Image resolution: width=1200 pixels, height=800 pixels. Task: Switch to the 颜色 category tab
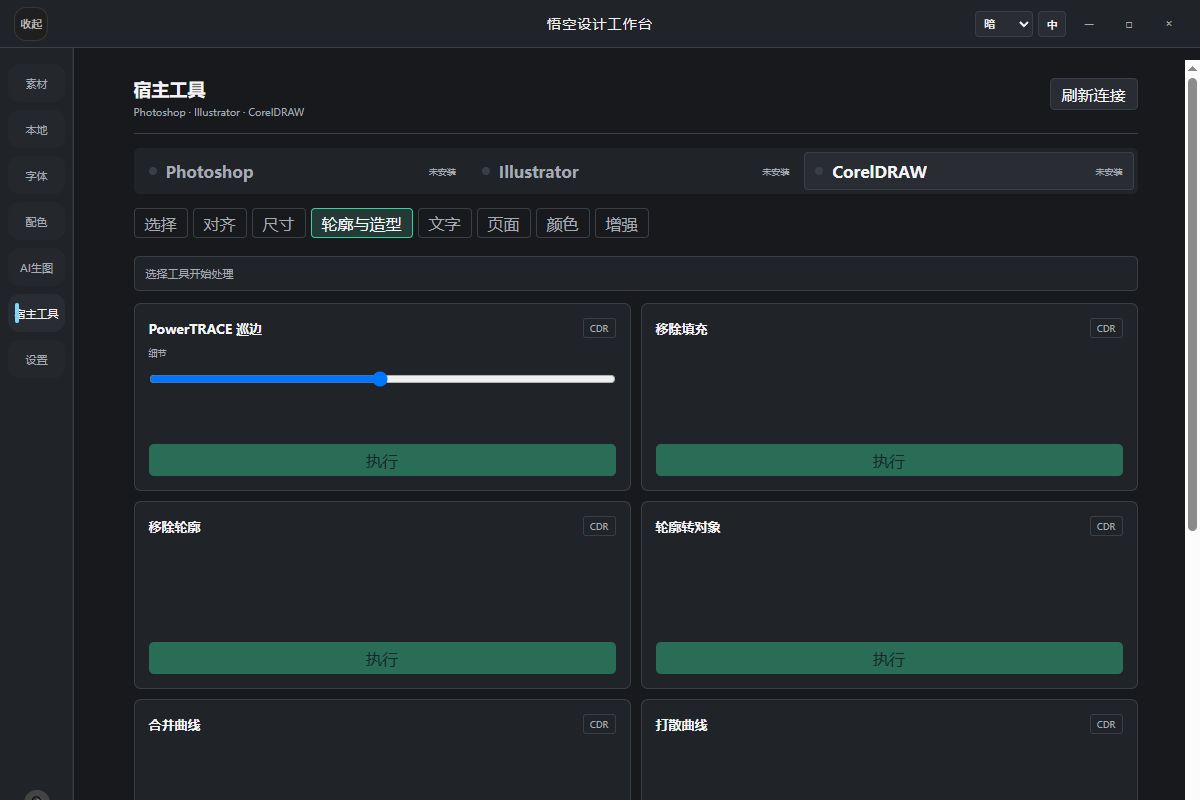[x=563, y=224]
